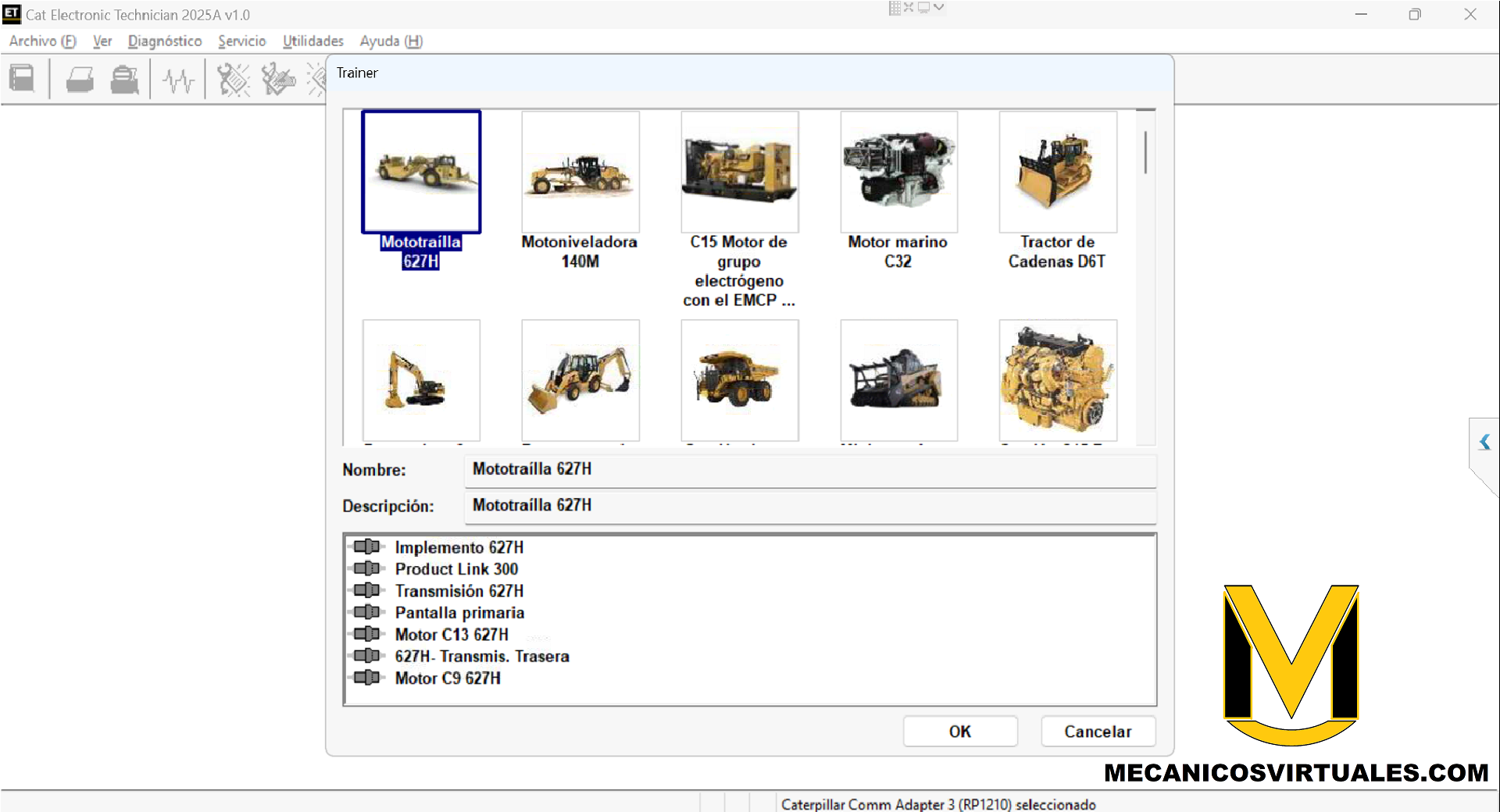Click the print (printer) toolbar icon
1500x812 pixels.
[80, 80]
